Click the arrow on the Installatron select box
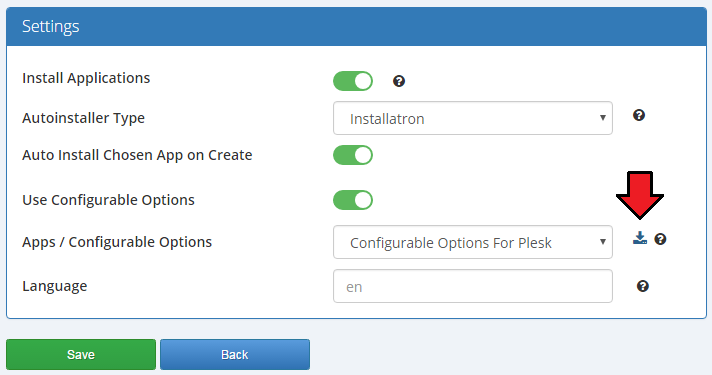This screenshot has height=375, width=712. [x=603, y=118]
